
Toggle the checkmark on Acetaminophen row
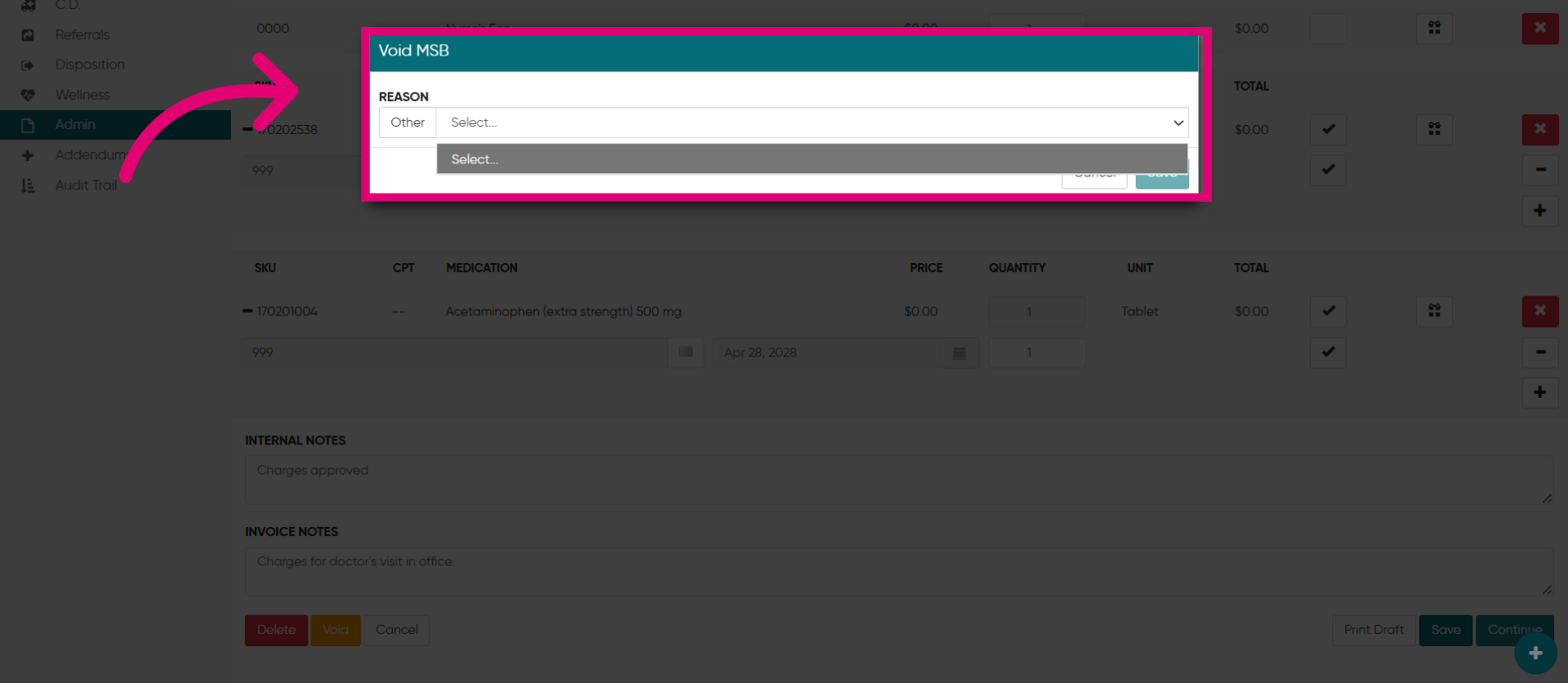1328,311
